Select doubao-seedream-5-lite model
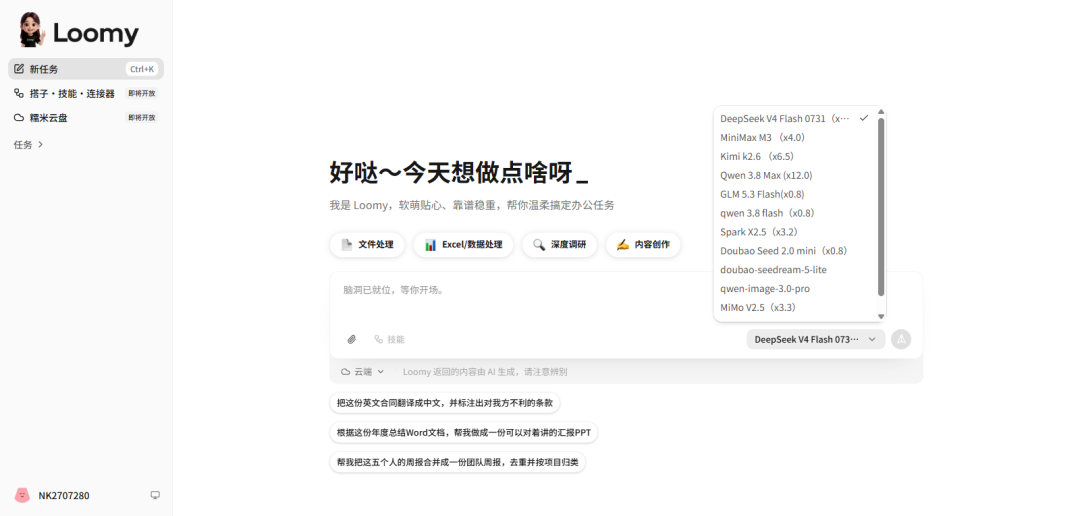The width and height of the screenshot is (1080, 516). click(x=796, y=270)
